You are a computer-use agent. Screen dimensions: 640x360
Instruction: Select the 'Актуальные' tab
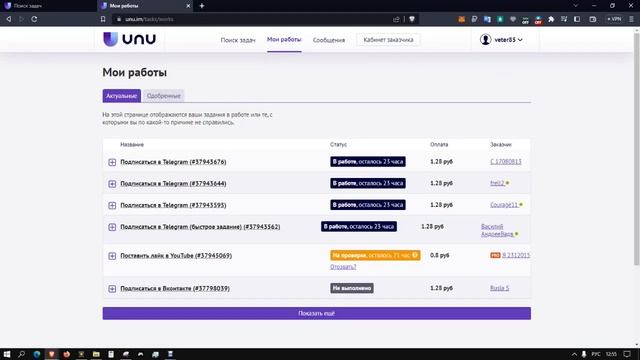tap(122, 96)
